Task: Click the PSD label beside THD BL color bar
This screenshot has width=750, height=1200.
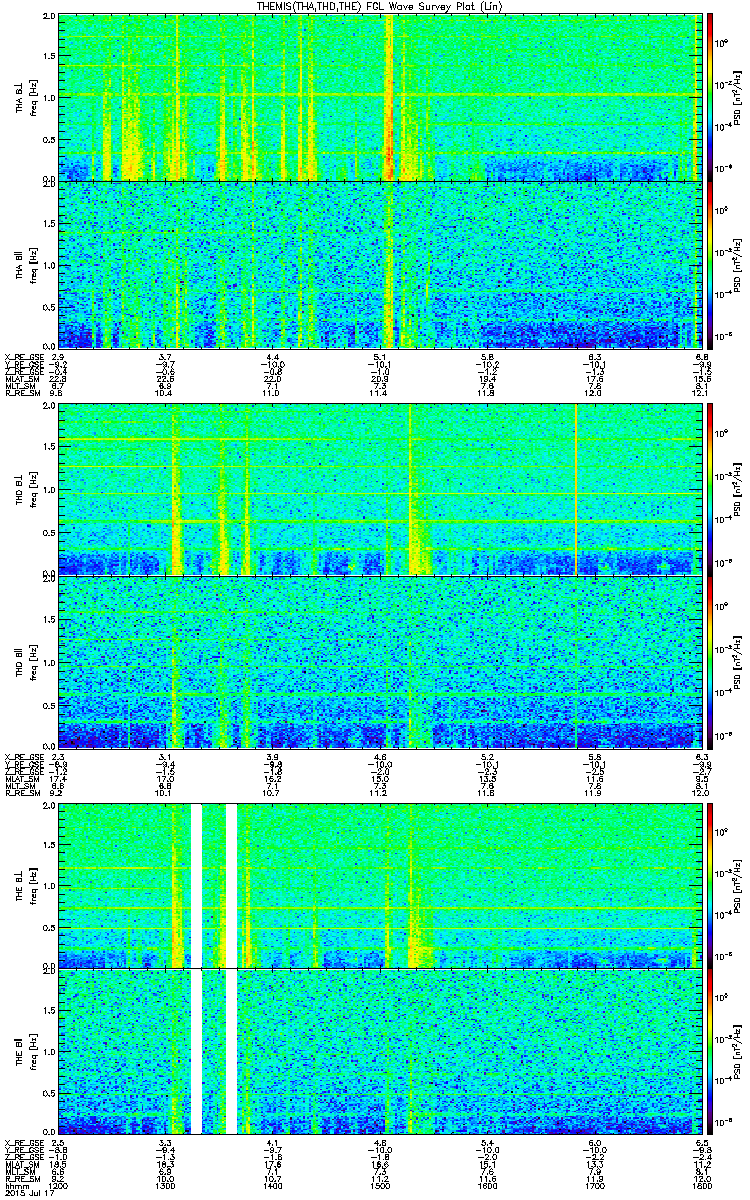Action: [738, 491]
